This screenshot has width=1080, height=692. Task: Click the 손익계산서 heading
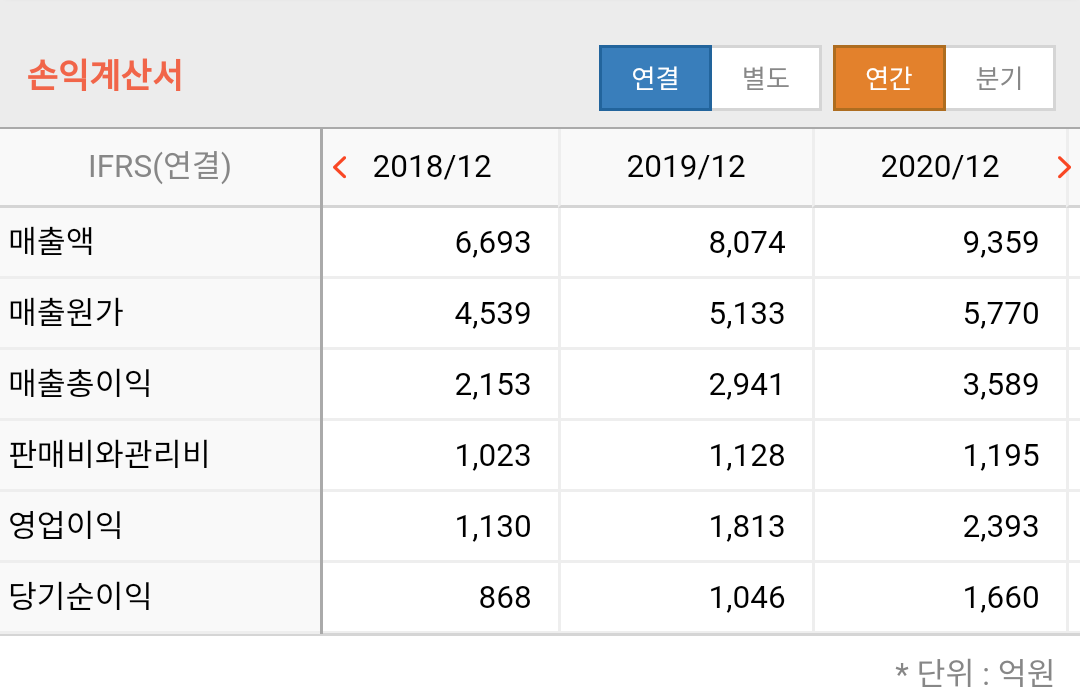coord(105,74)
